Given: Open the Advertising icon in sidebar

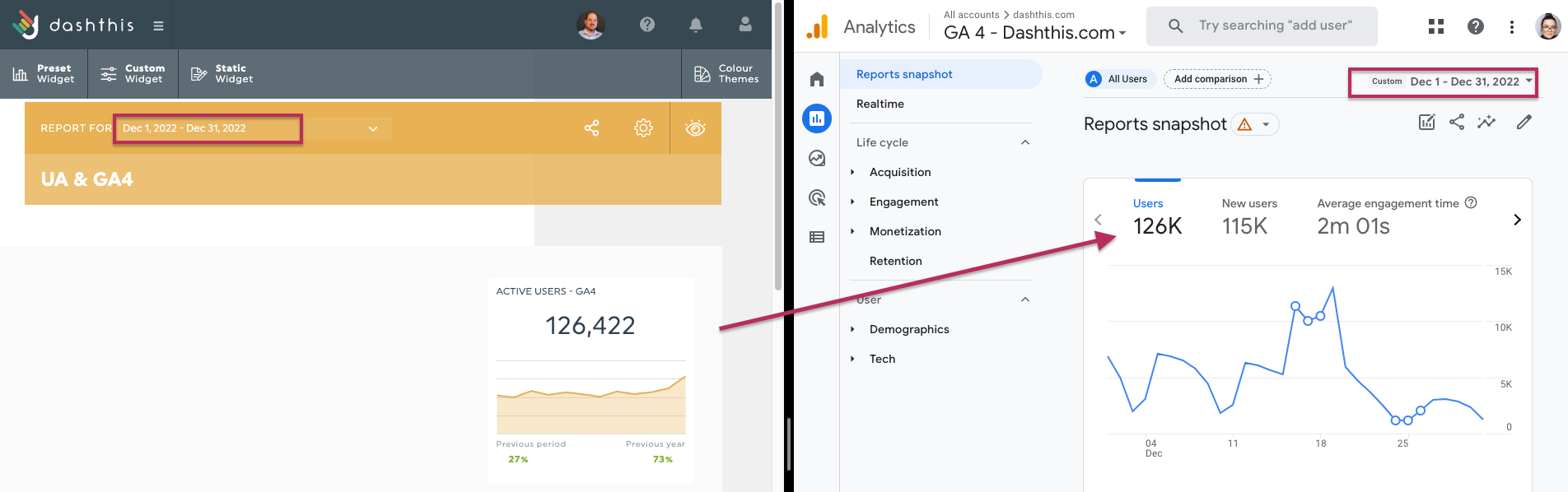Looking at the screenshot, I should [x=817, y=197].
